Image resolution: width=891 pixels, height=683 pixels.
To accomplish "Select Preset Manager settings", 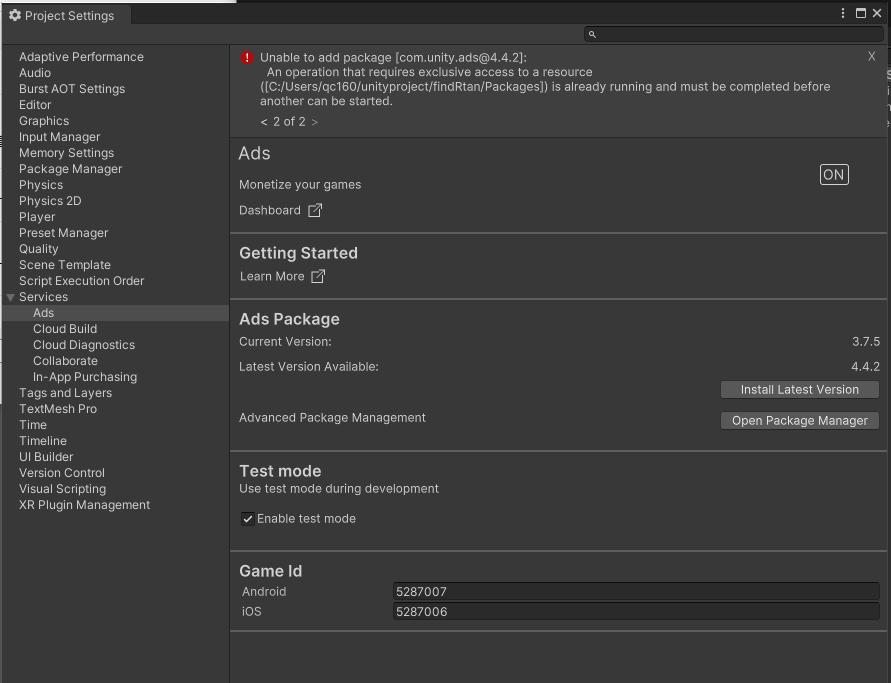I will pyautogui.click(x=63, y=233).
